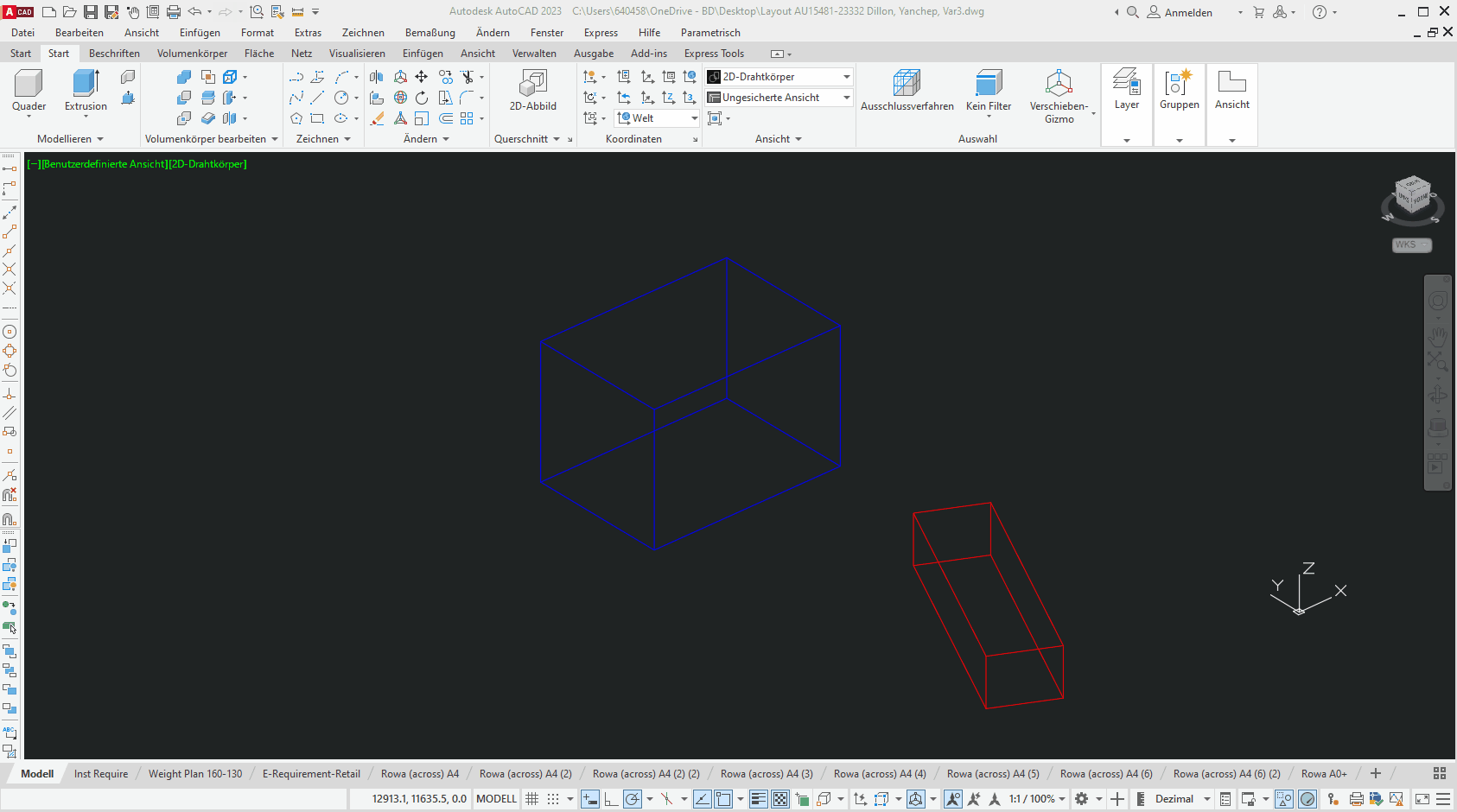Select the Polyline draw tool
The width and height of the screenshot is (1457, 812).
(296, 77)
